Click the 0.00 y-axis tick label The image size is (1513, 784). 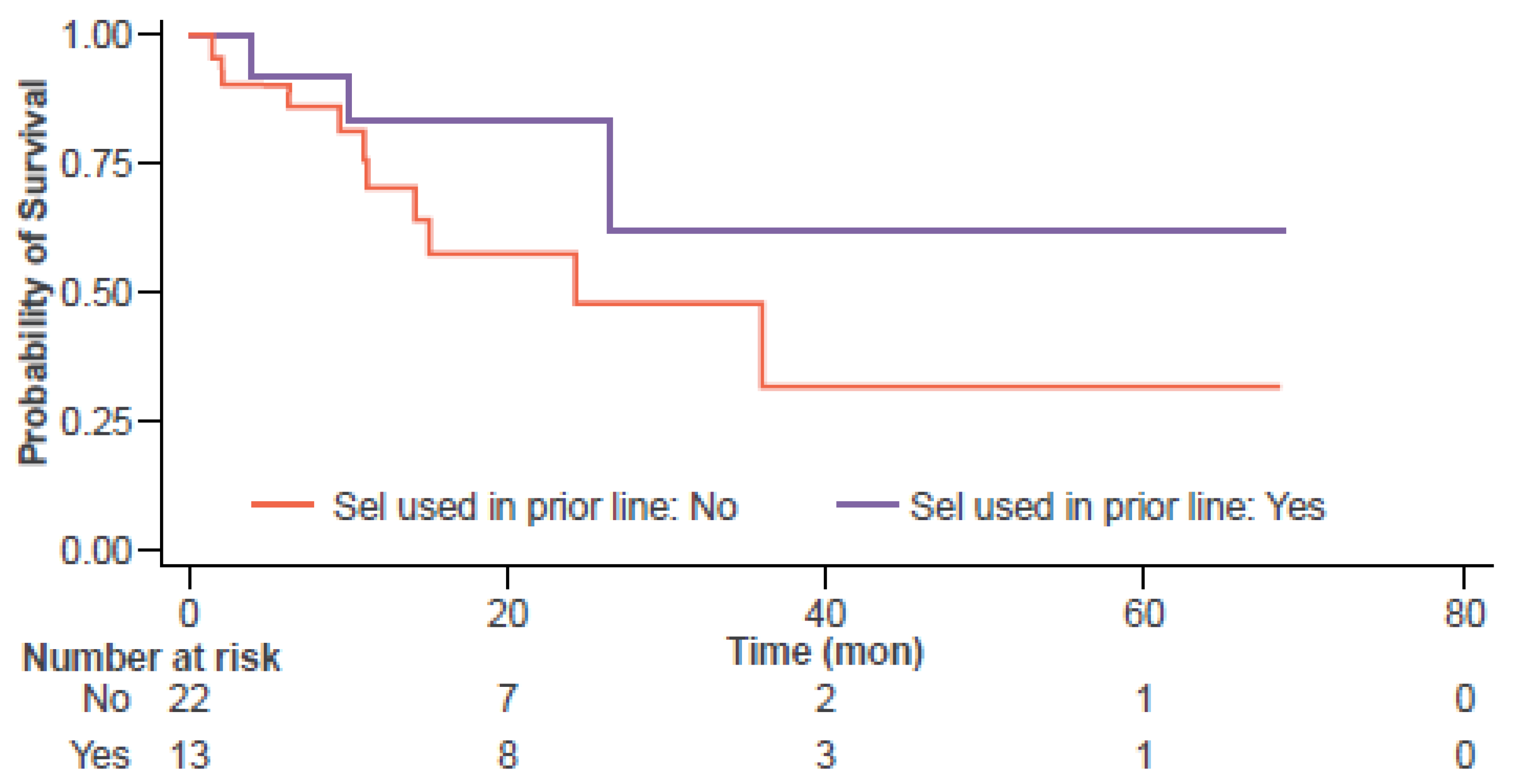pos(96,550)
